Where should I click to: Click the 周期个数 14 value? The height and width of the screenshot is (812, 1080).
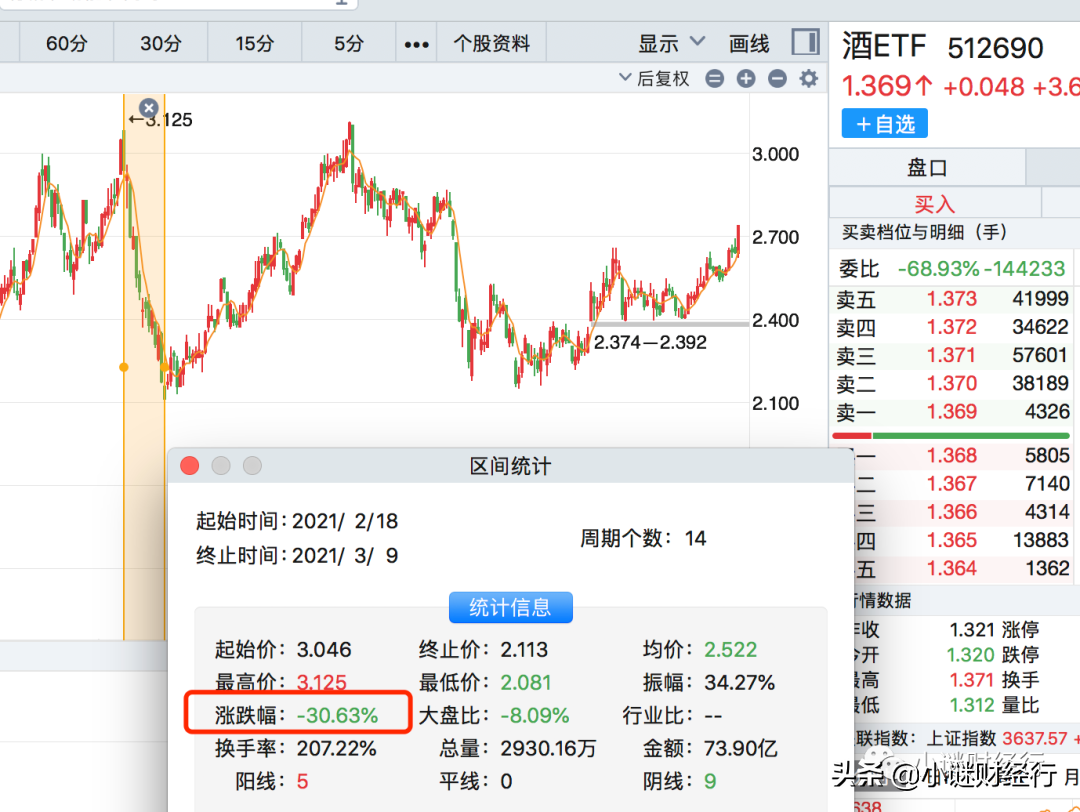coord(696,539)
